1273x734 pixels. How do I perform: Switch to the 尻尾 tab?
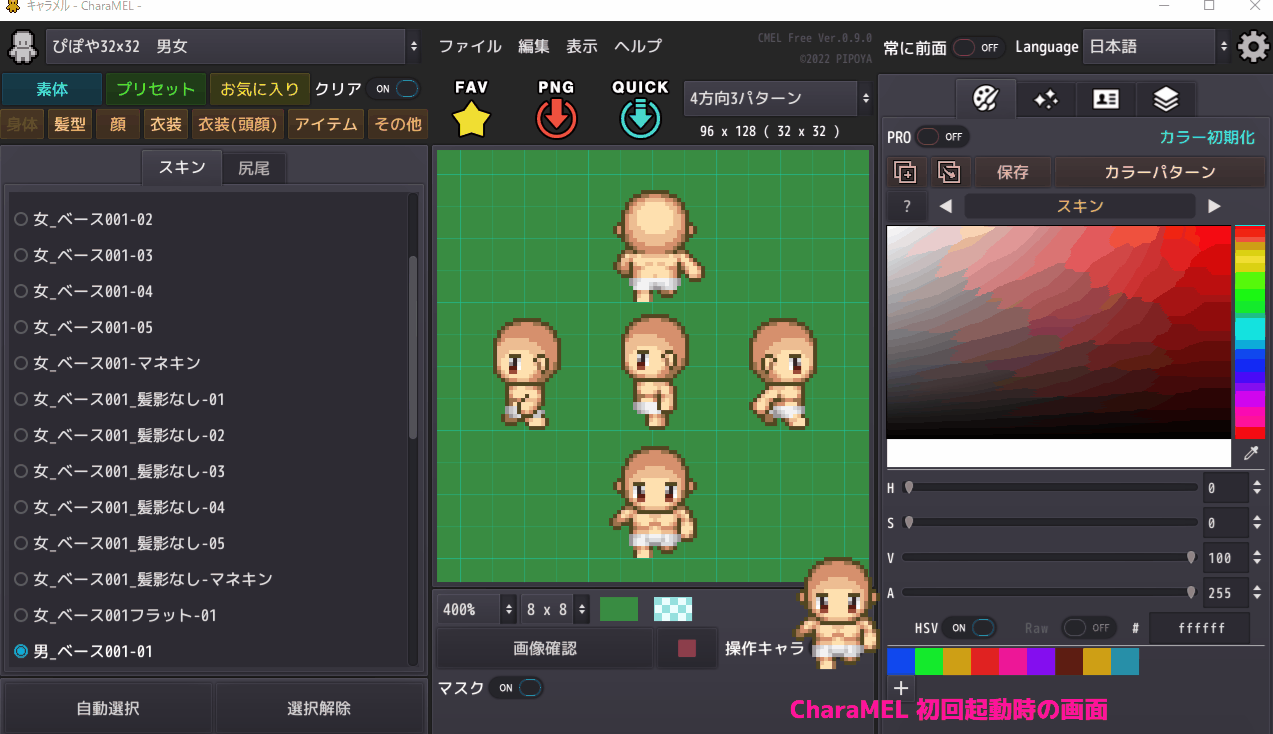[x=254, y=168]
